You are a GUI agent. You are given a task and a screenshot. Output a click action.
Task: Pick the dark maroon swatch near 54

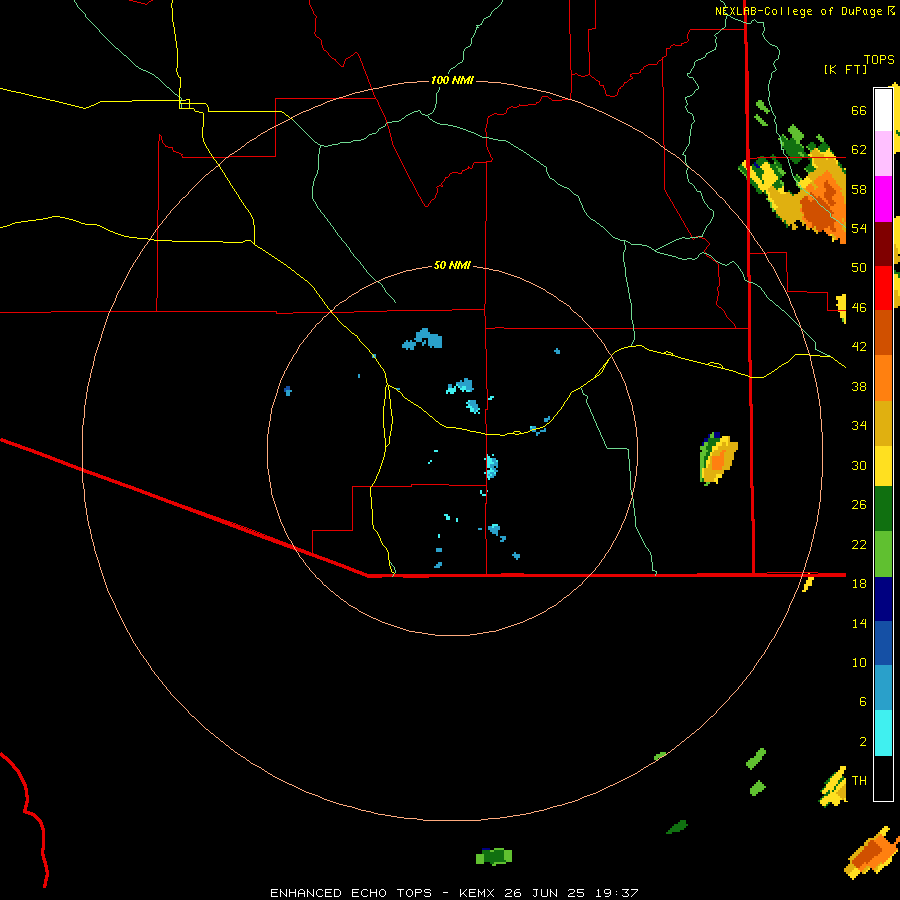(x=883, y=243)
